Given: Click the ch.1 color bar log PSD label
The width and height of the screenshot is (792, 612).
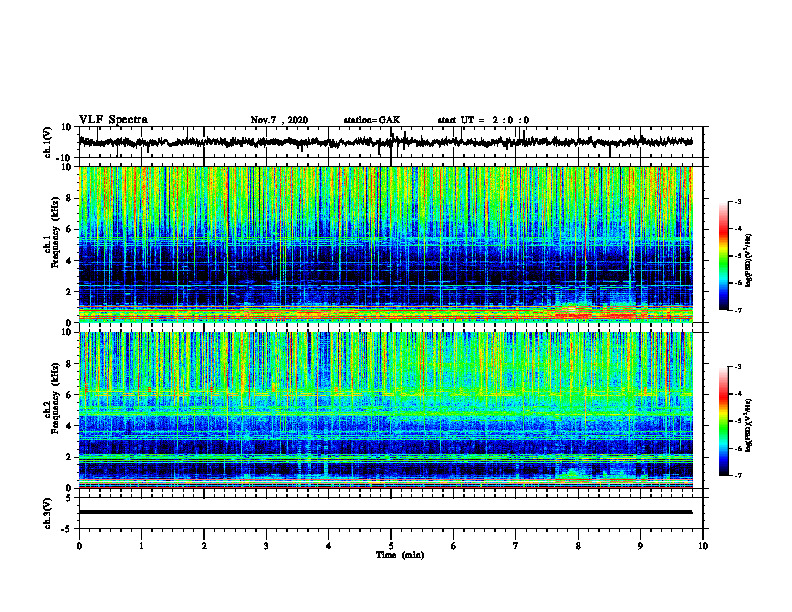Looking at the screenshot, I should (x=749, y=260).
